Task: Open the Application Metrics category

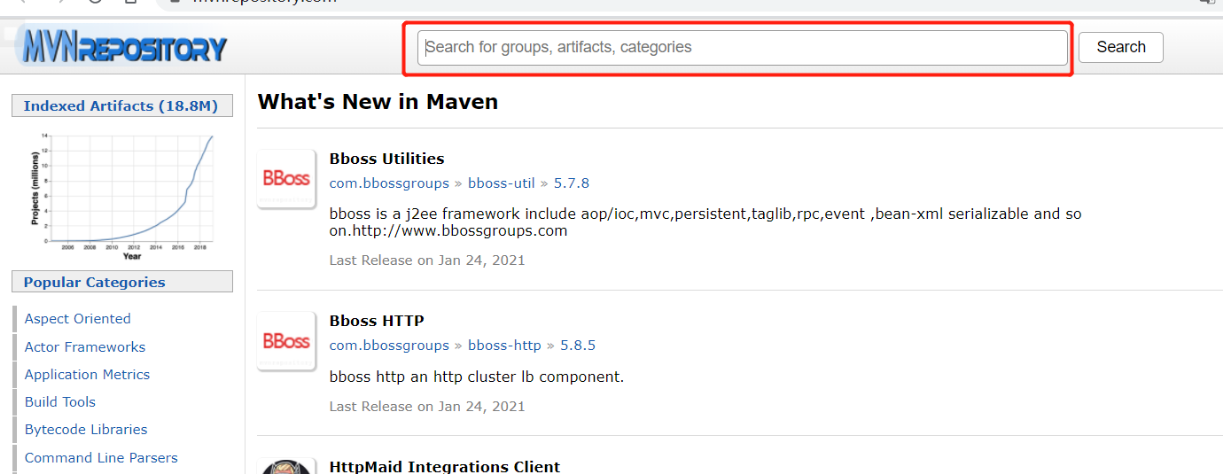Action: 87,374
